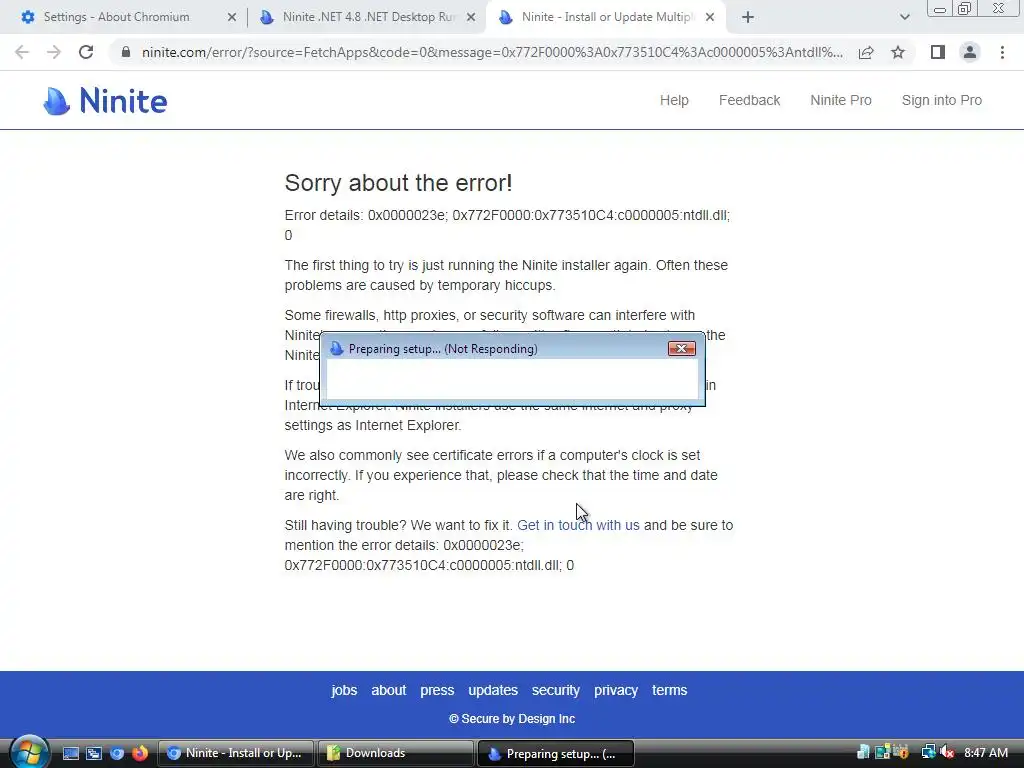Launch Firefox from quick launch

[x=140, y=753]
